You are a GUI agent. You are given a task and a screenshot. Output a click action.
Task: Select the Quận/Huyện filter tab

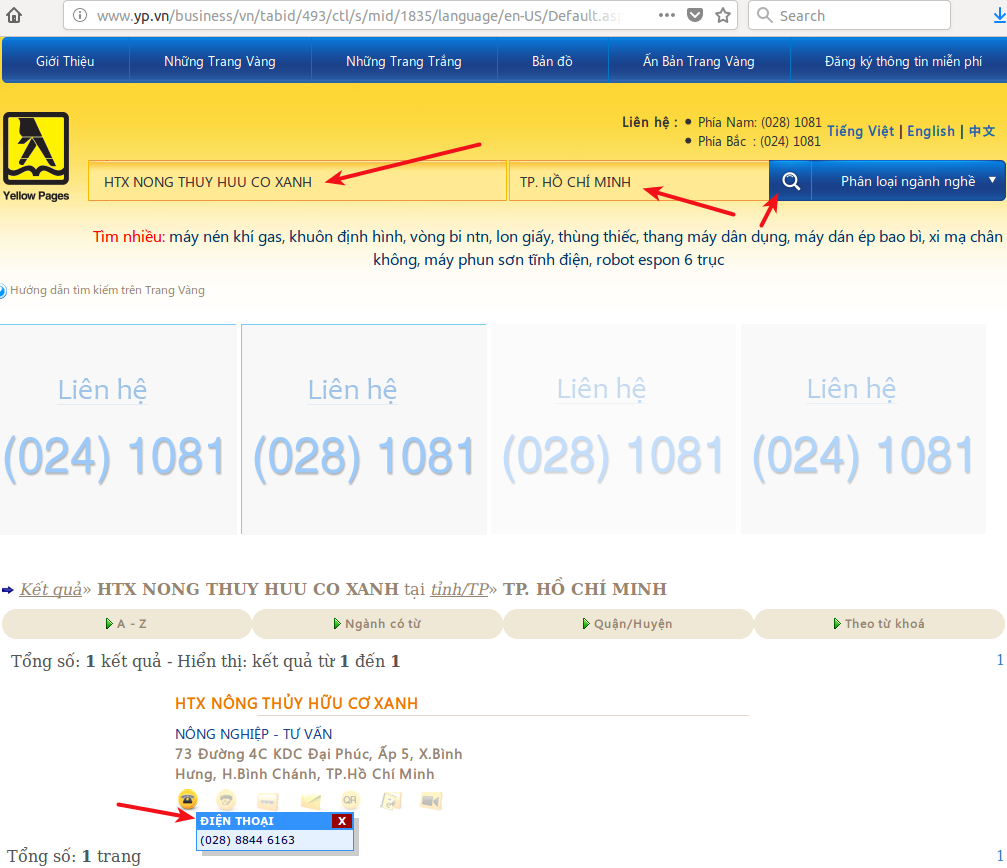point(628,623)
